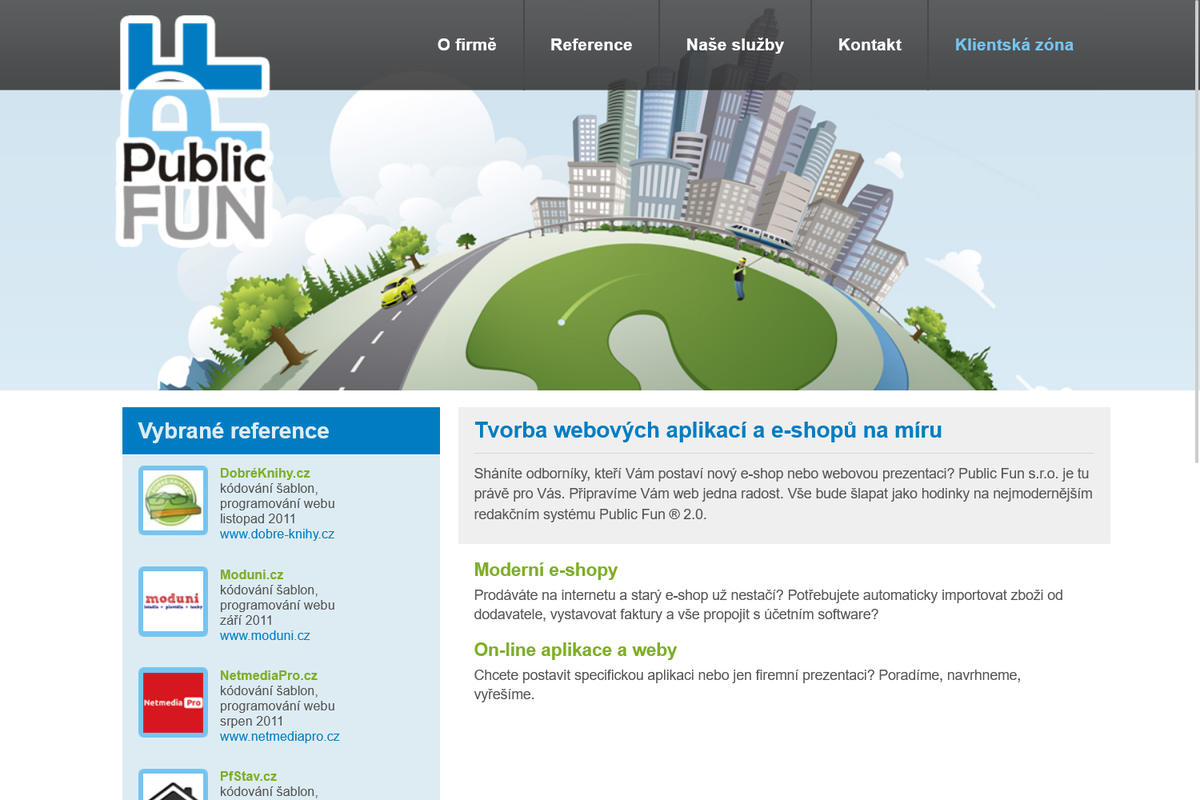Open On-line aplikace a weby heading

click(x=575, y=650)
